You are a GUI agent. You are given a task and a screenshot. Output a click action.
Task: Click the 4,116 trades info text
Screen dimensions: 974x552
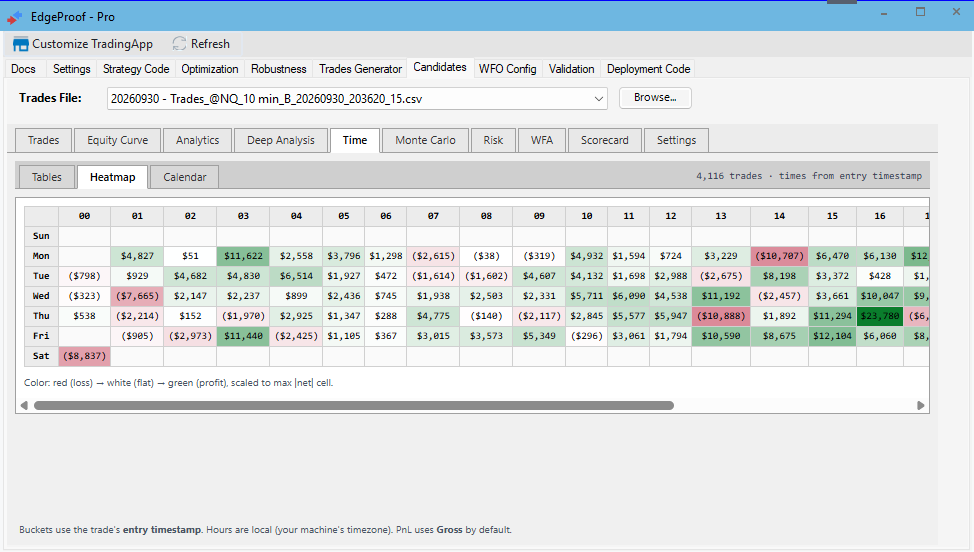pyautogui.click(x=809, y=176)
